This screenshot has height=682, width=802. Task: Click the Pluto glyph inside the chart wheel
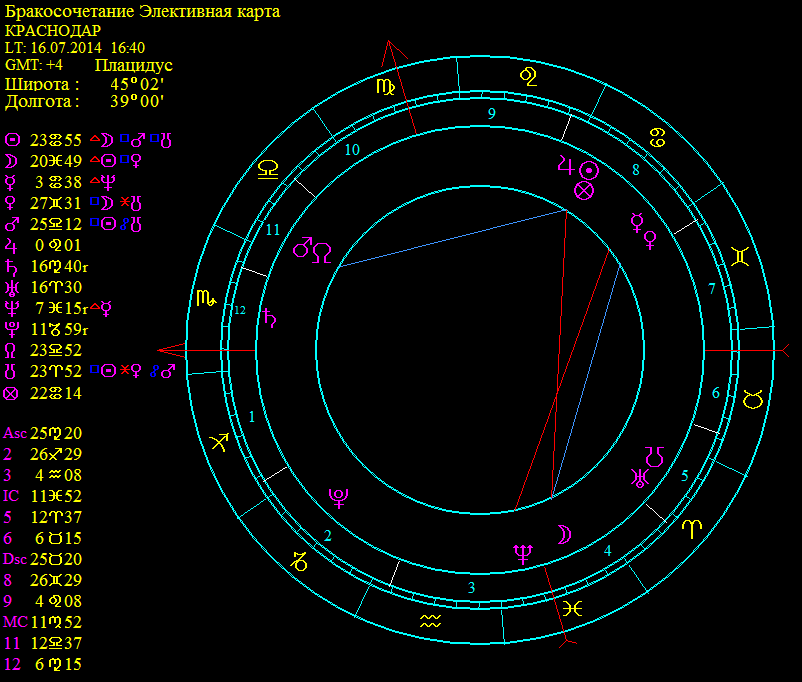(339, 498)
